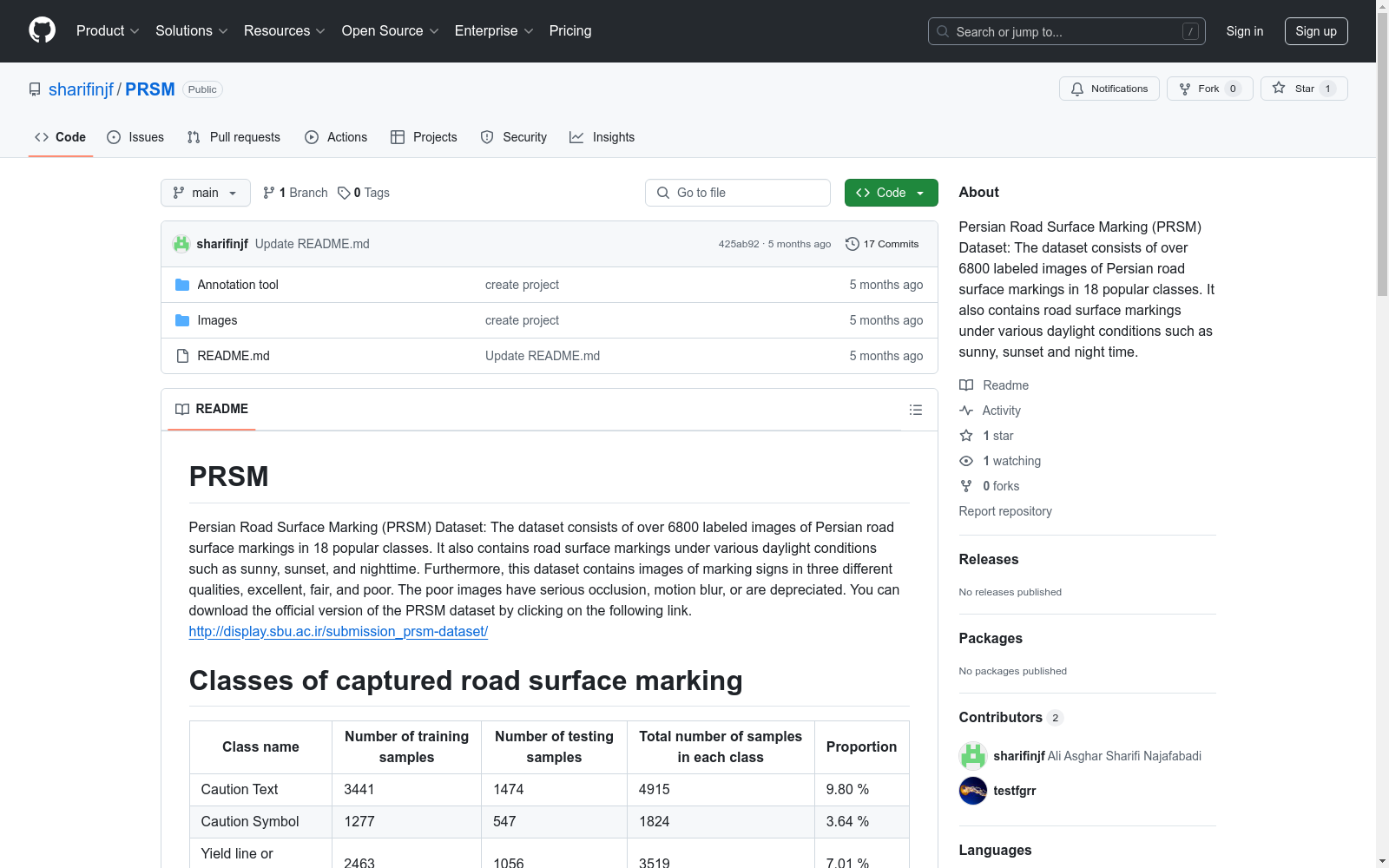Open the Releases heading link

point(989,559)
